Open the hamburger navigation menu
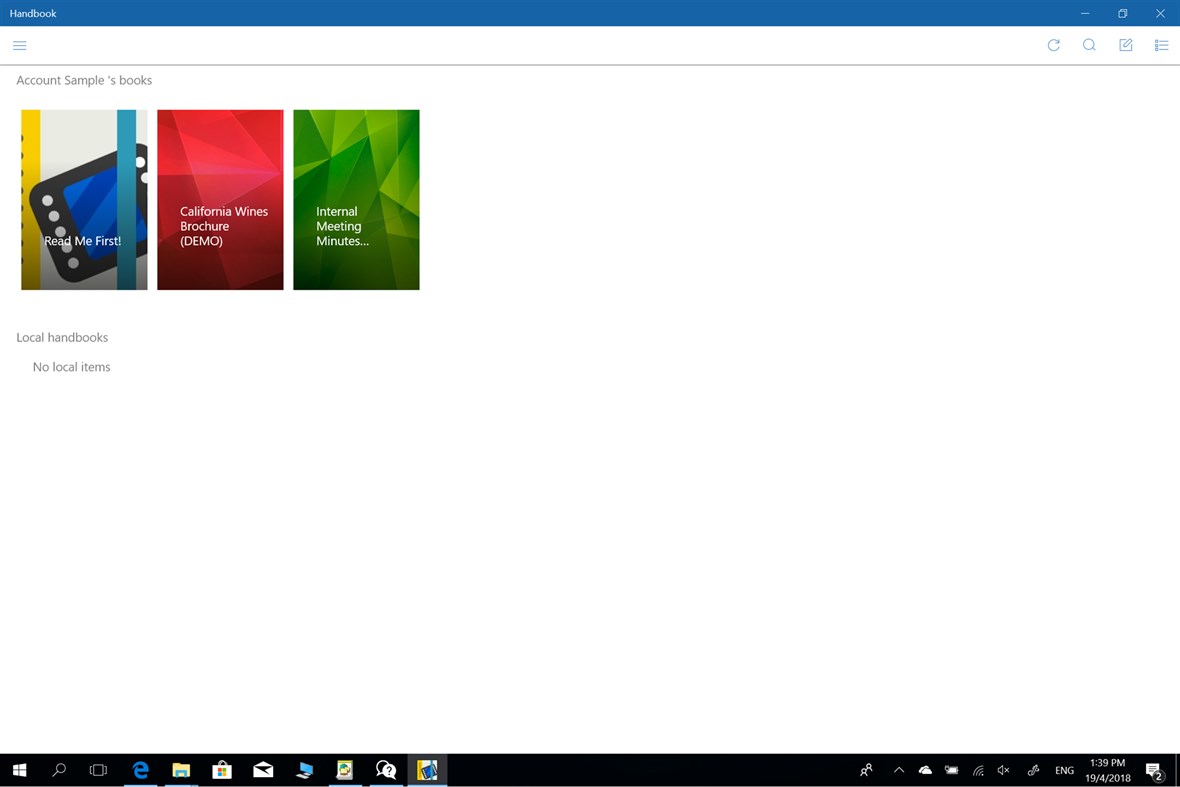The width and height of the screenshot is (1180, 787). (x=19, y=45)
